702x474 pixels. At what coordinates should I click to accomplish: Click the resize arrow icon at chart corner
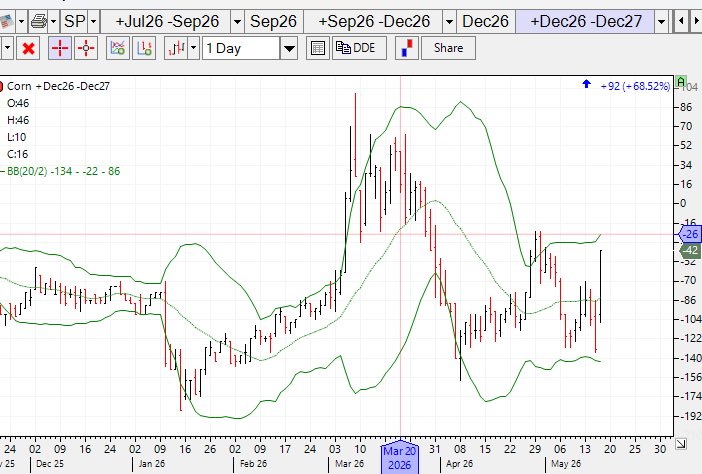coord(681,444)
